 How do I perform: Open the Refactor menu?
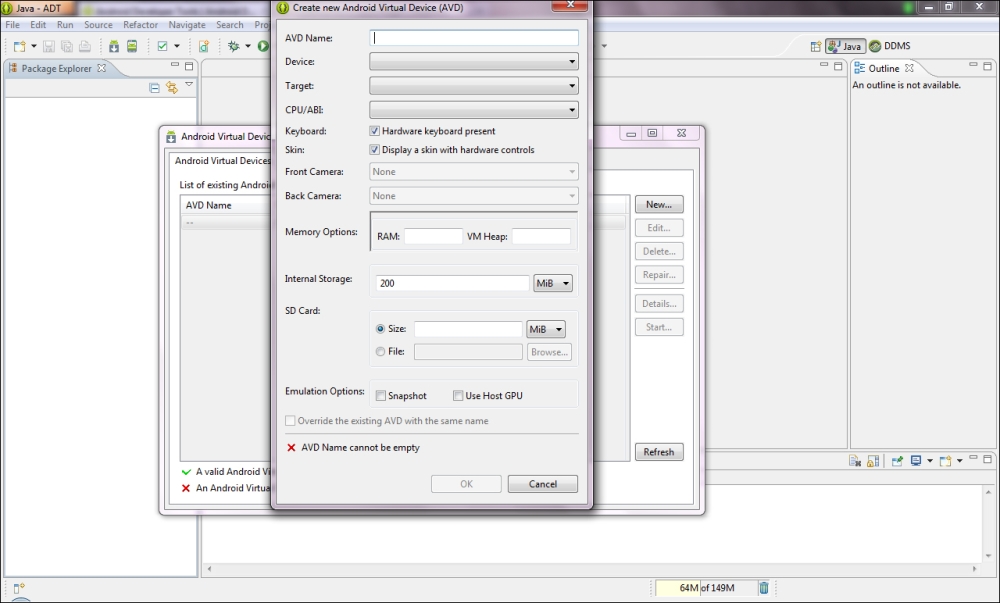pos(140,25)
